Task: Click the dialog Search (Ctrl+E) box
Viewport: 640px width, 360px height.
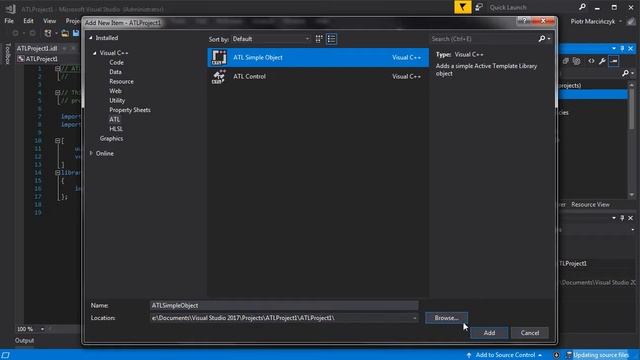Action: (x=484, y=39)
